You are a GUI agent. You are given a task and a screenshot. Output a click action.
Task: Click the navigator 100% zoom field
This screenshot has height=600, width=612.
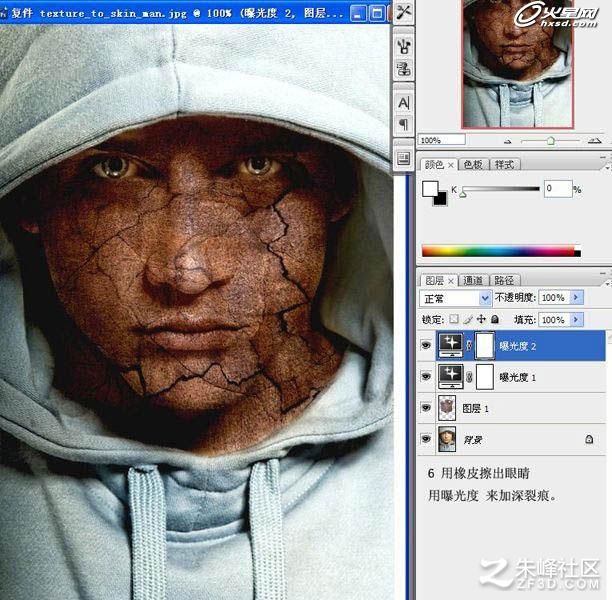pyautogui.click(x=441, y=140)
